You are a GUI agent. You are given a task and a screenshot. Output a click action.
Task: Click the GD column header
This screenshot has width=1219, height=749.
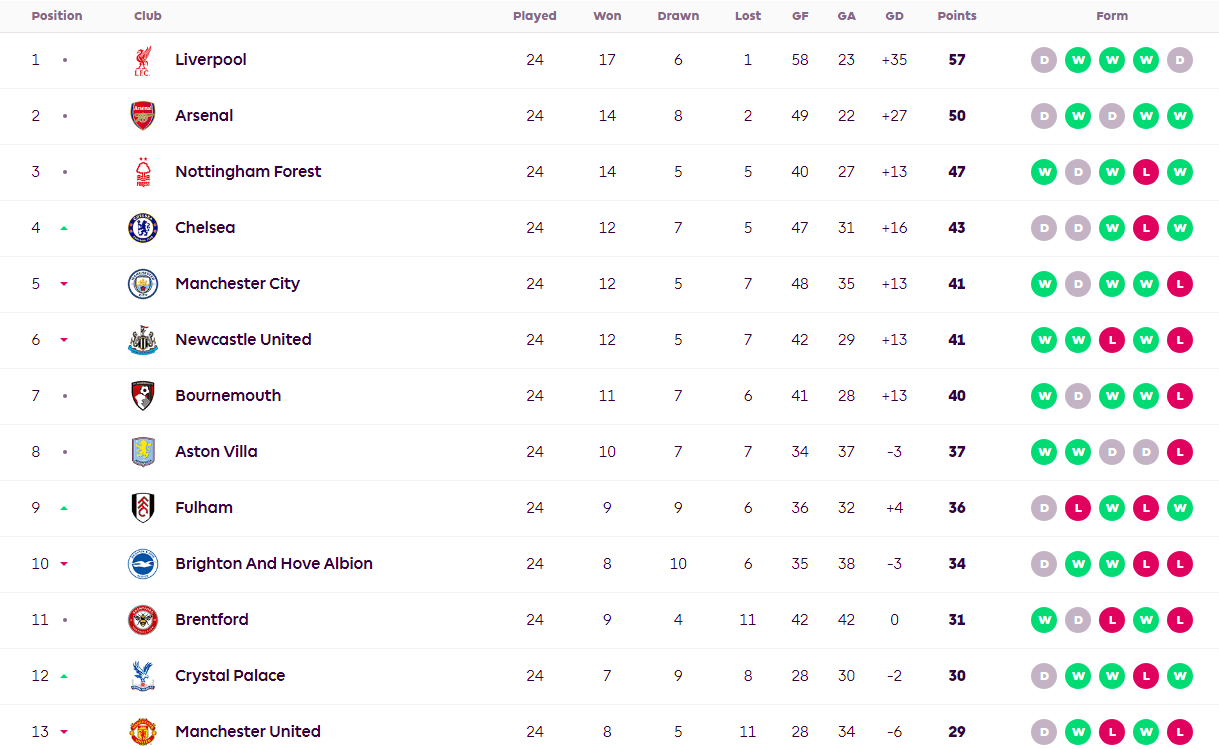click(x=894, y=16)
